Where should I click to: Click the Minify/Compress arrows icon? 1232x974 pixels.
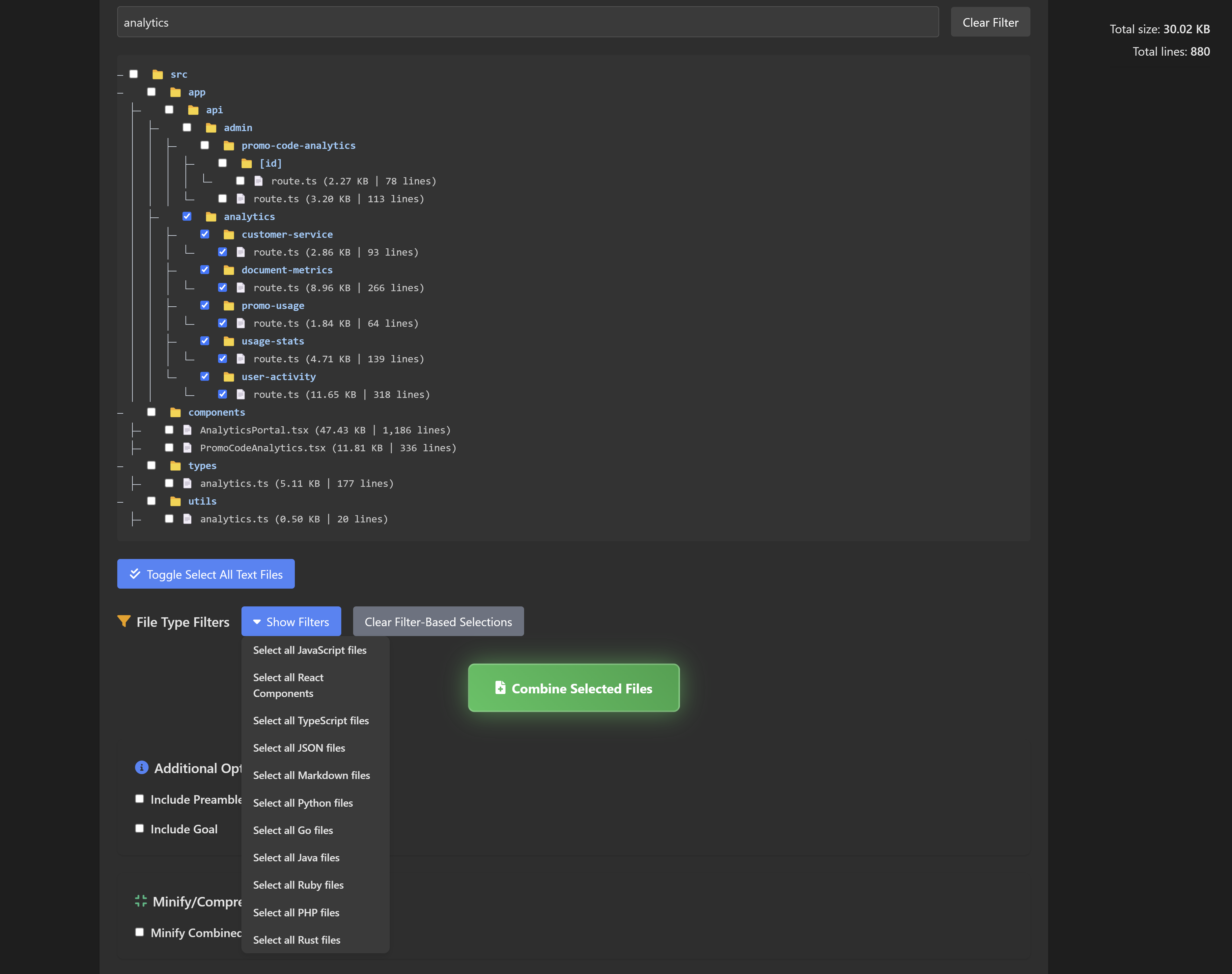[x=141, y=901]
